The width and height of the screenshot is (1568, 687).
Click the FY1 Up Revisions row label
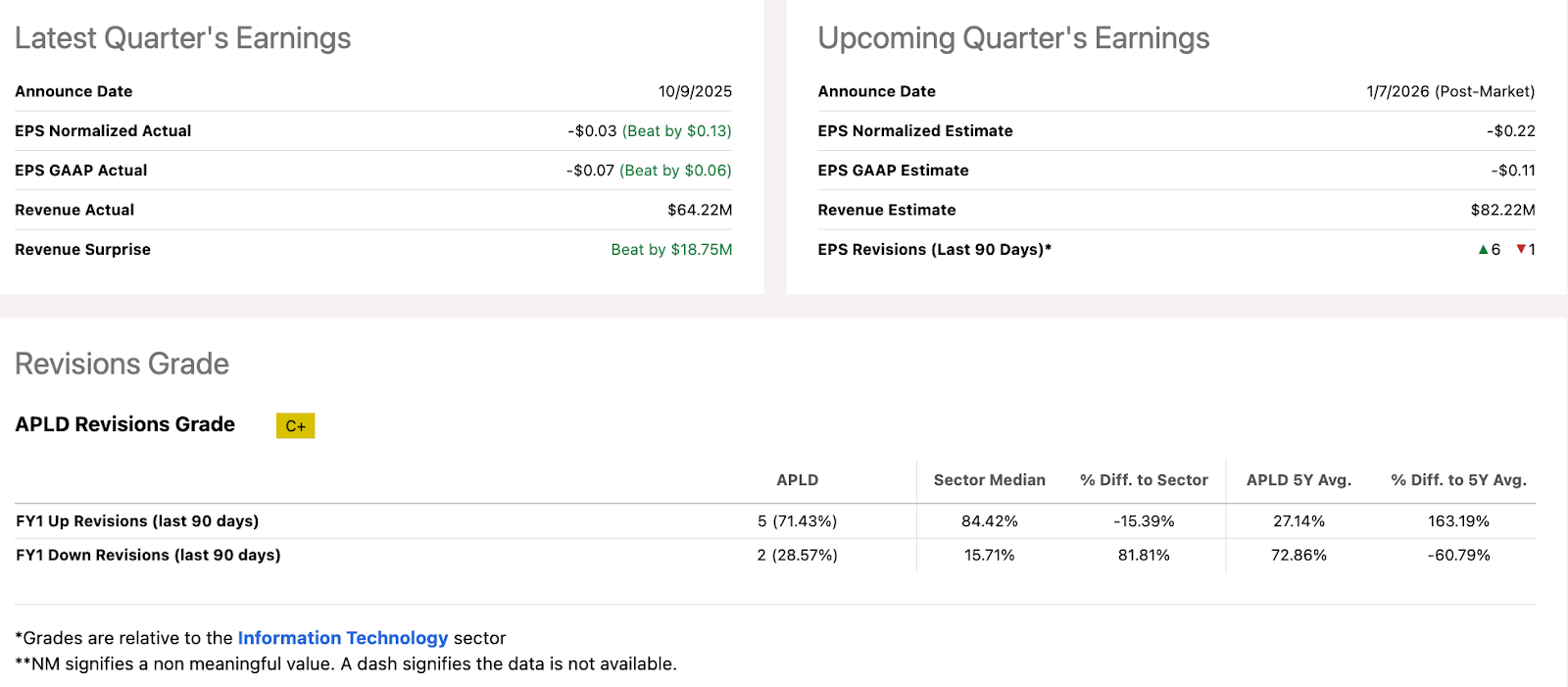point(137,521)
